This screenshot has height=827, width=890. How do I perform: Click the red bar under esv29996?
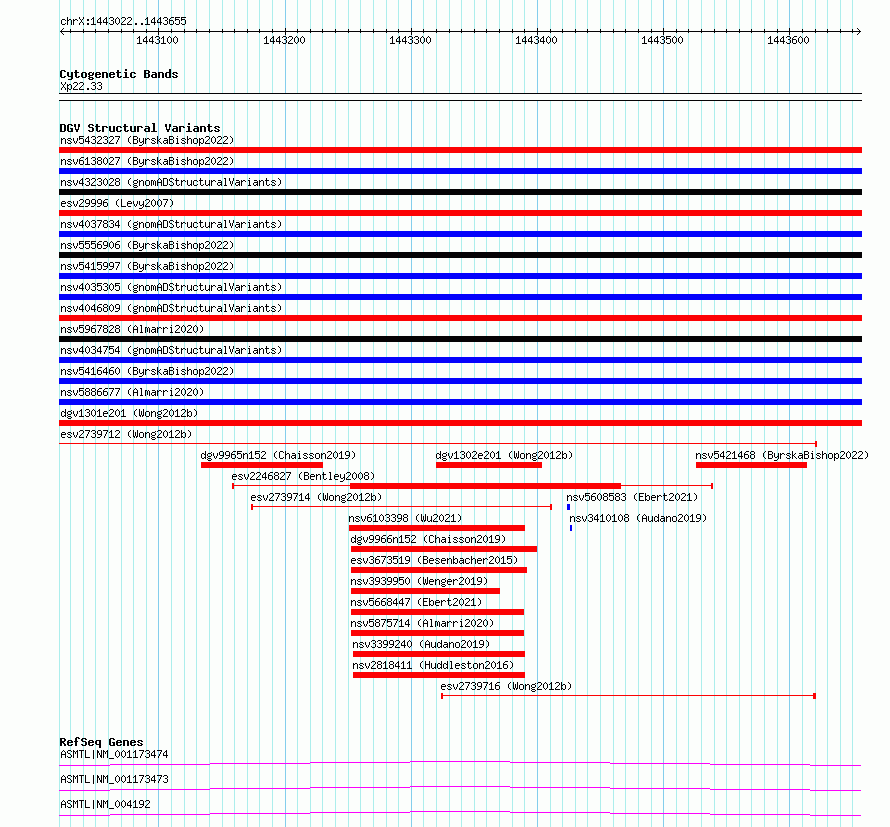(x=460, y=213)
